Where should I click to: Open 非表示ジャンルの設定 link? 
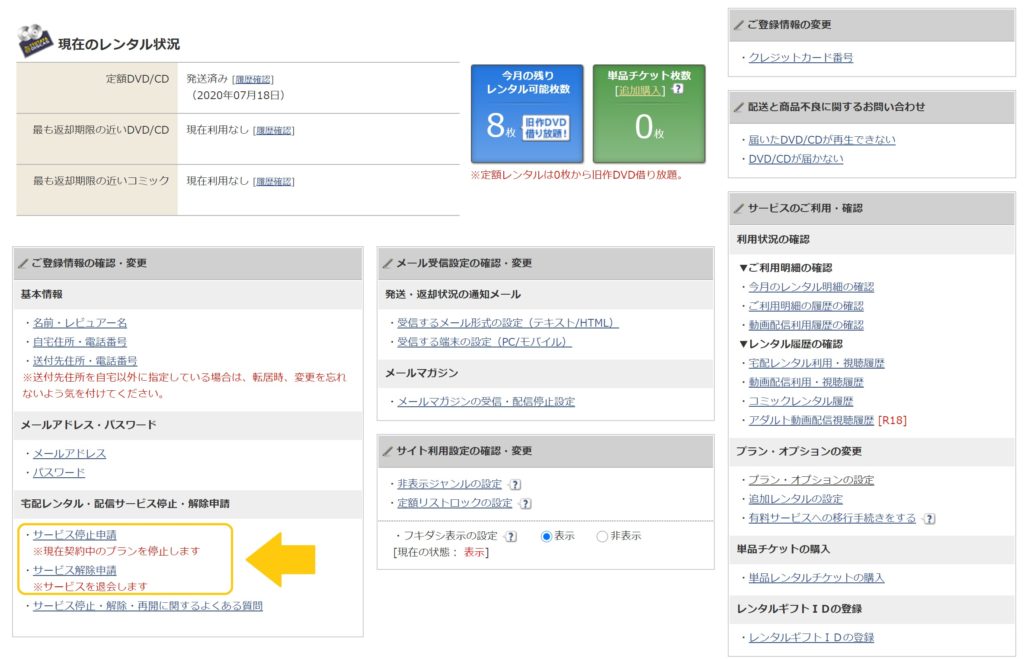pyautogui.click(x=449, y=484)
